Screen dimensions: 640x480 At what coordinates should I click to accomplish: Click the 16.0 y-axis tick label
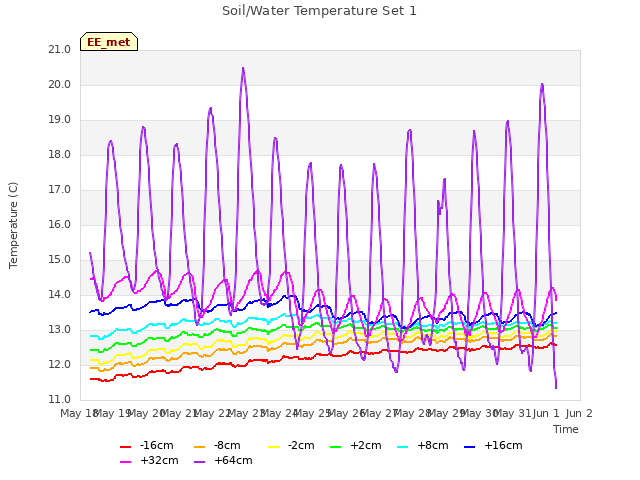click(x=60, y=224)
